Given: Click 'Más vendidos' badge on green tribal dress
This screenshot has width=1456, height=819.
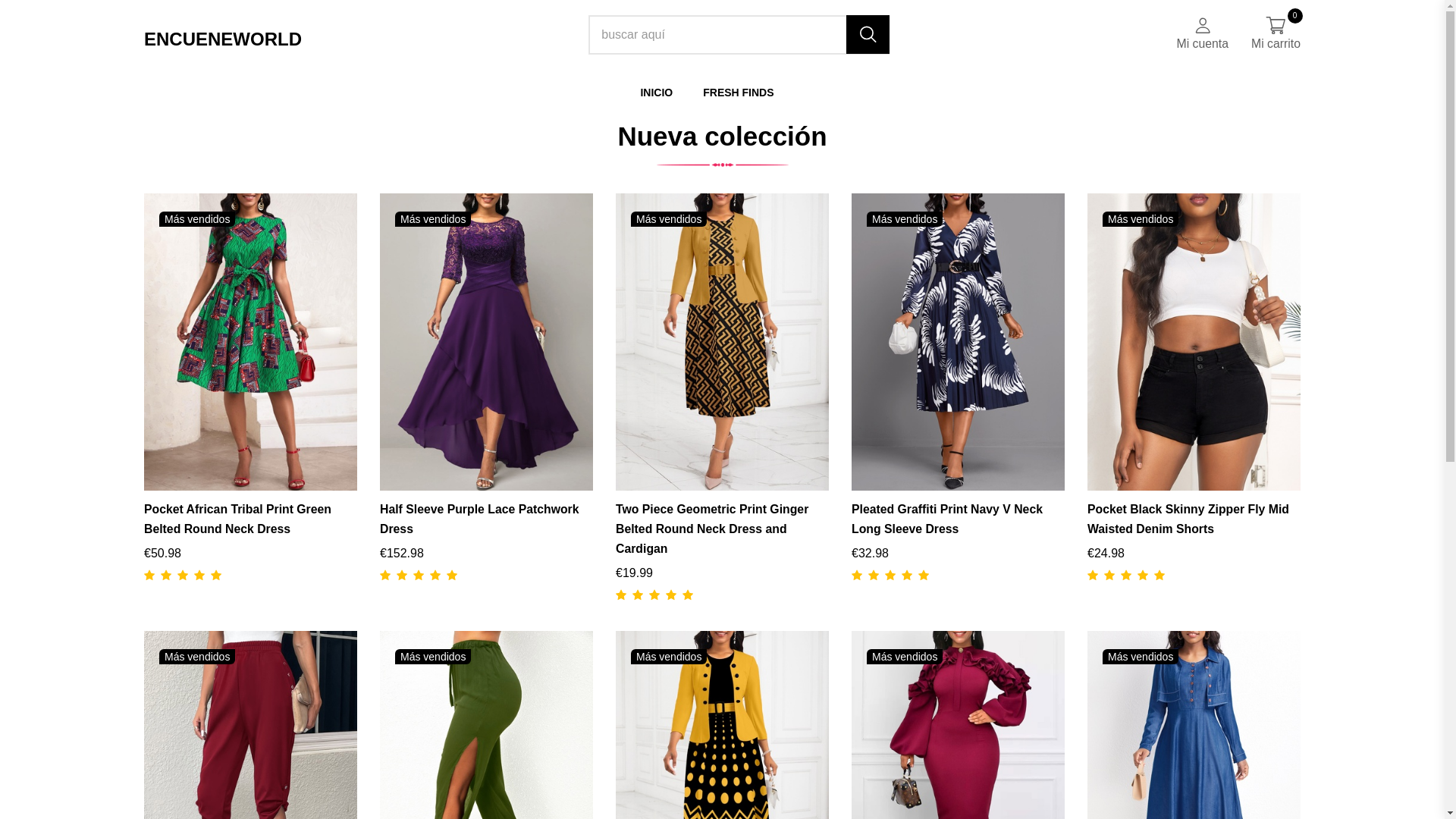Looking at the screenshot, I should (197, 219).
